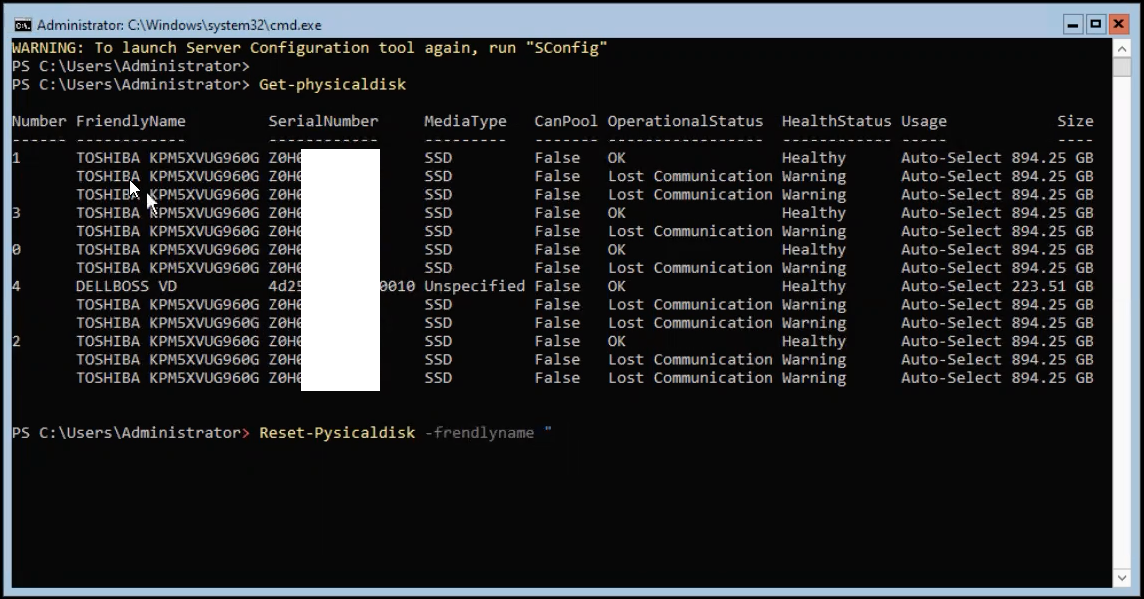The height and width of the screenshot is (599, 1144).
Task: Minimize the cmd.exe window
Action: pos(1072,25)
